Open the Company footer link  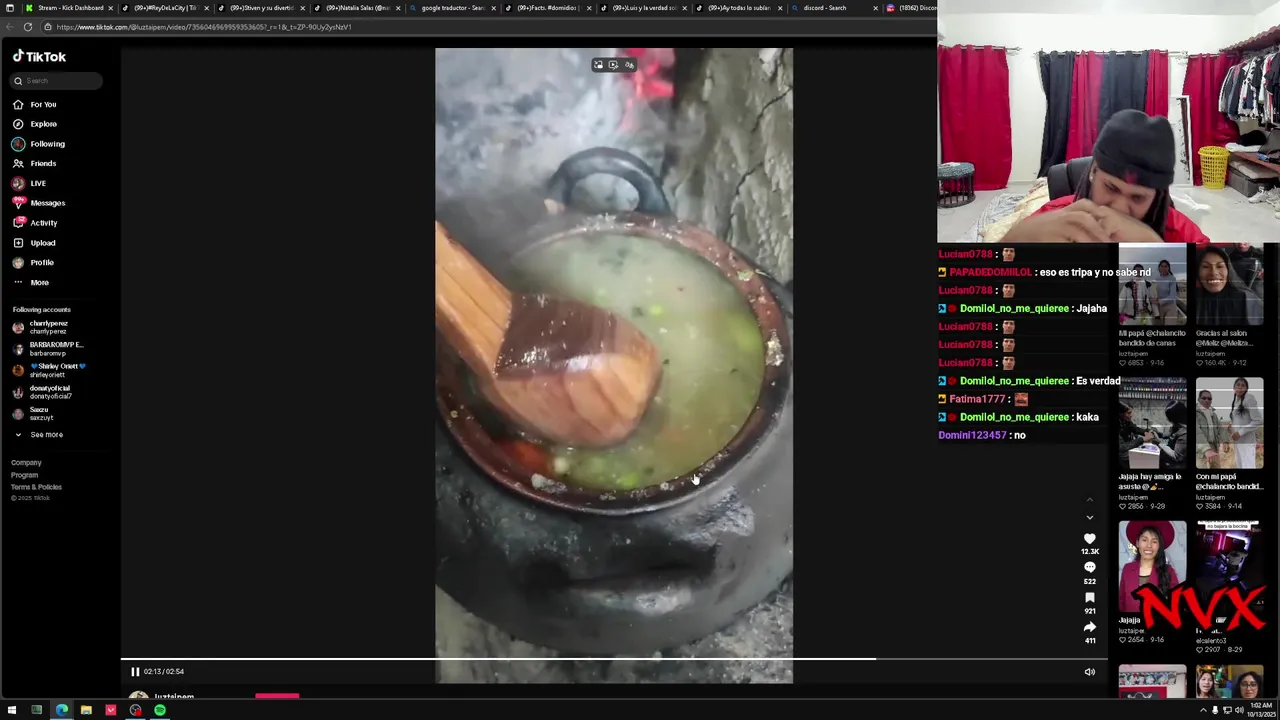pyautogui.click(x=26, y=463)
